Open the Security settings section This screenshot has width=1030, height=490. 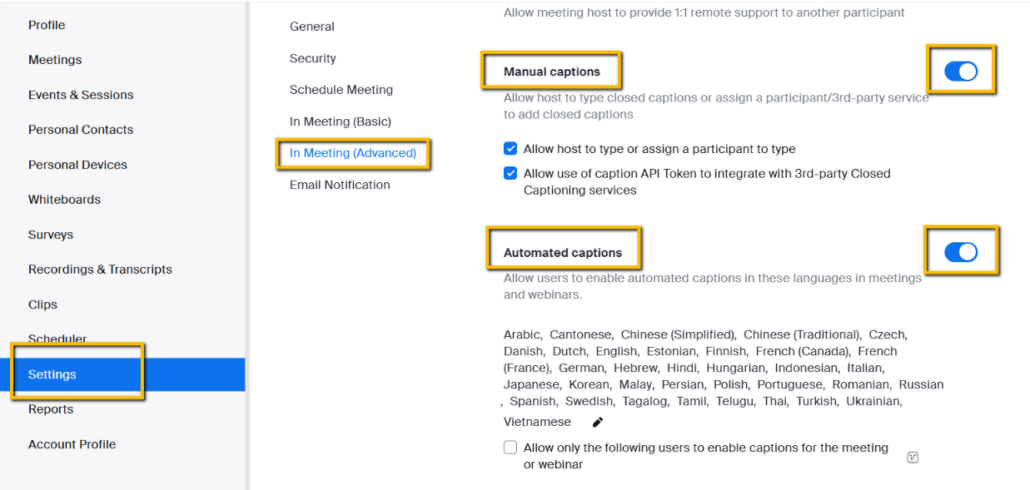tap(313, 58)
